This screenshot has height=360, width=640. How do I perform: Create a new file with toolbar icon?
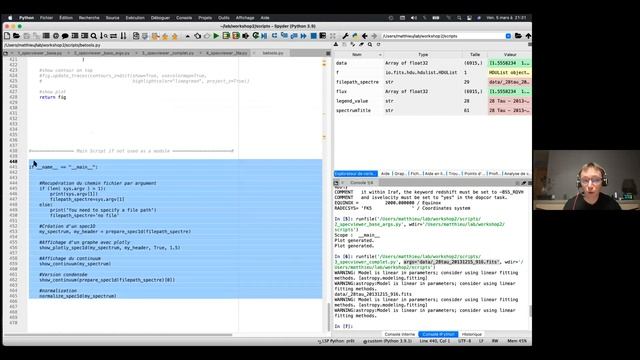(7, 36)
